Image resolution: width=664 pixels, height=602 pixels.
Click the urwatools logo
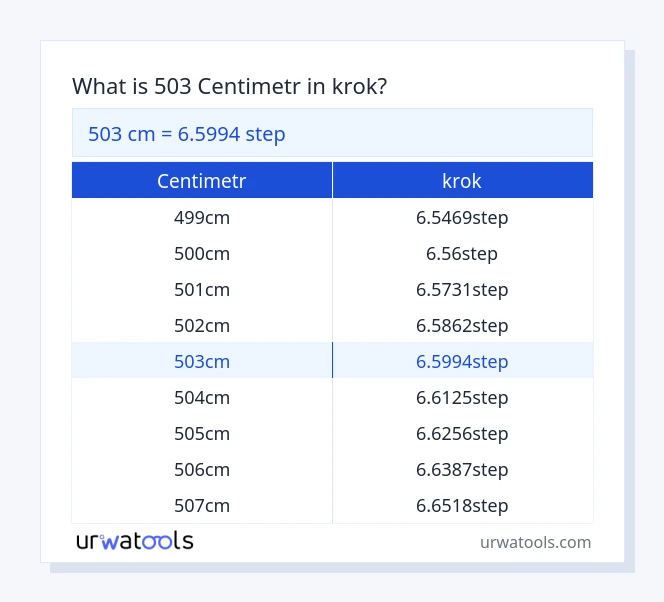point(134,541)
